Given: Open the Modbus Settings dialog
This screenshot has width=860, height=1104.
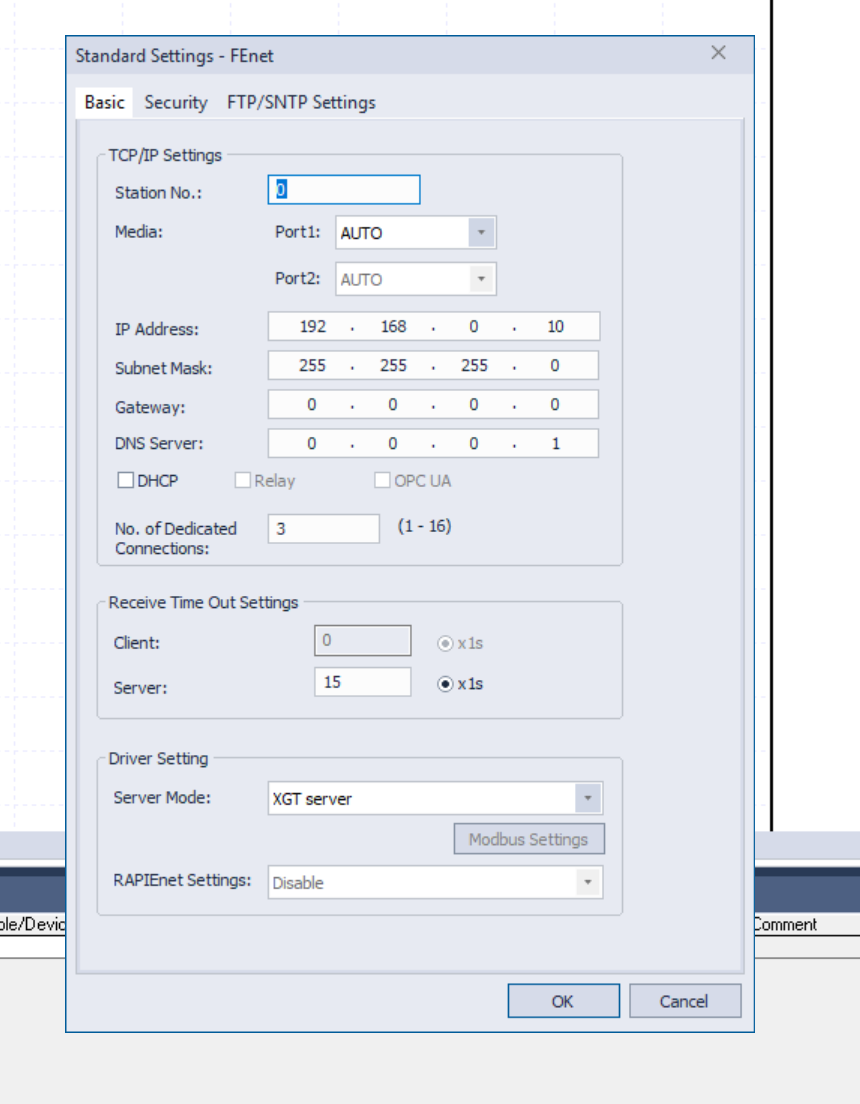Looking at the screenshot, I should tap(529, 838).
